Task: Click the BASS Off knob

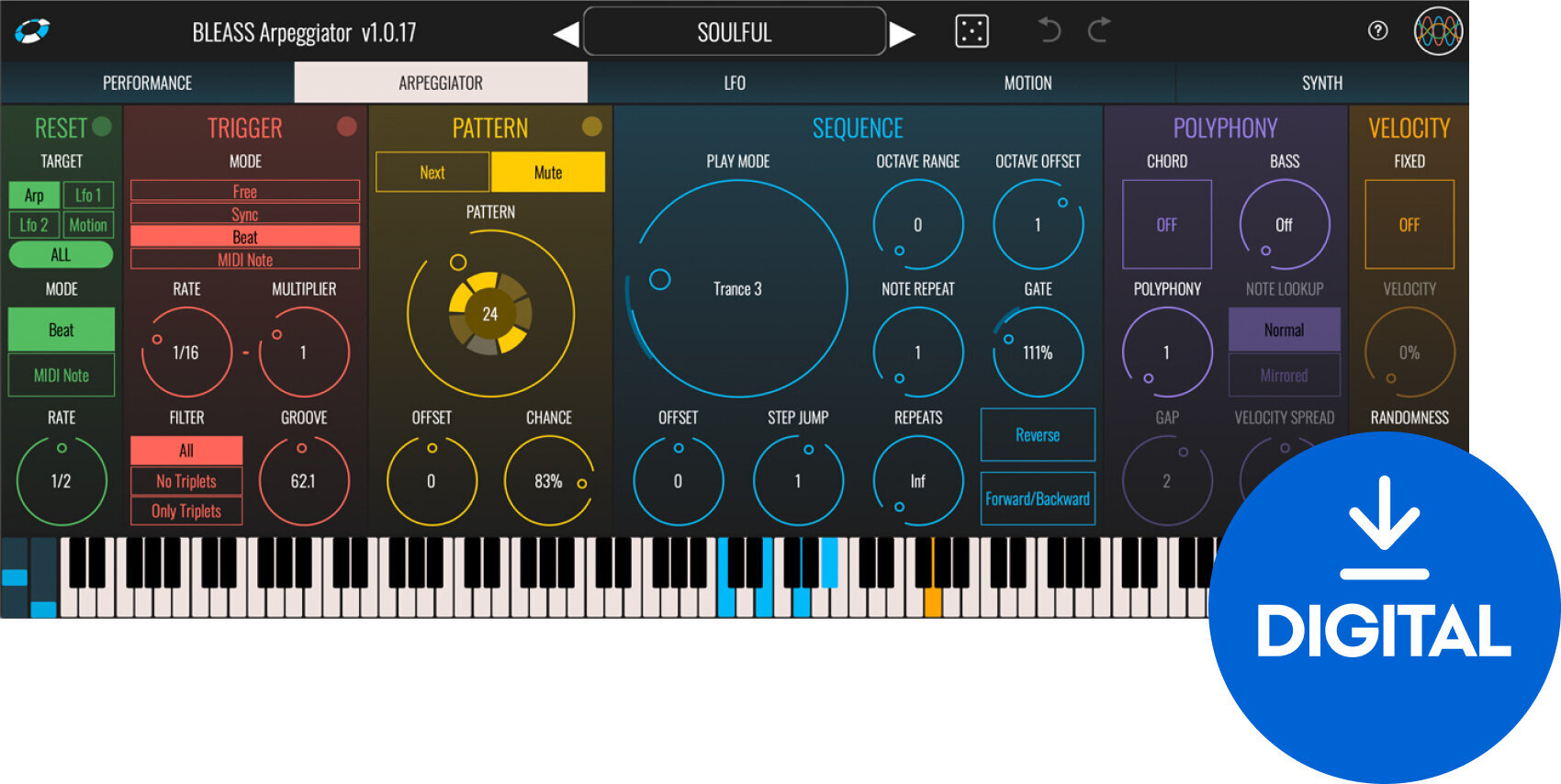Action: (x=1285, y=225)
